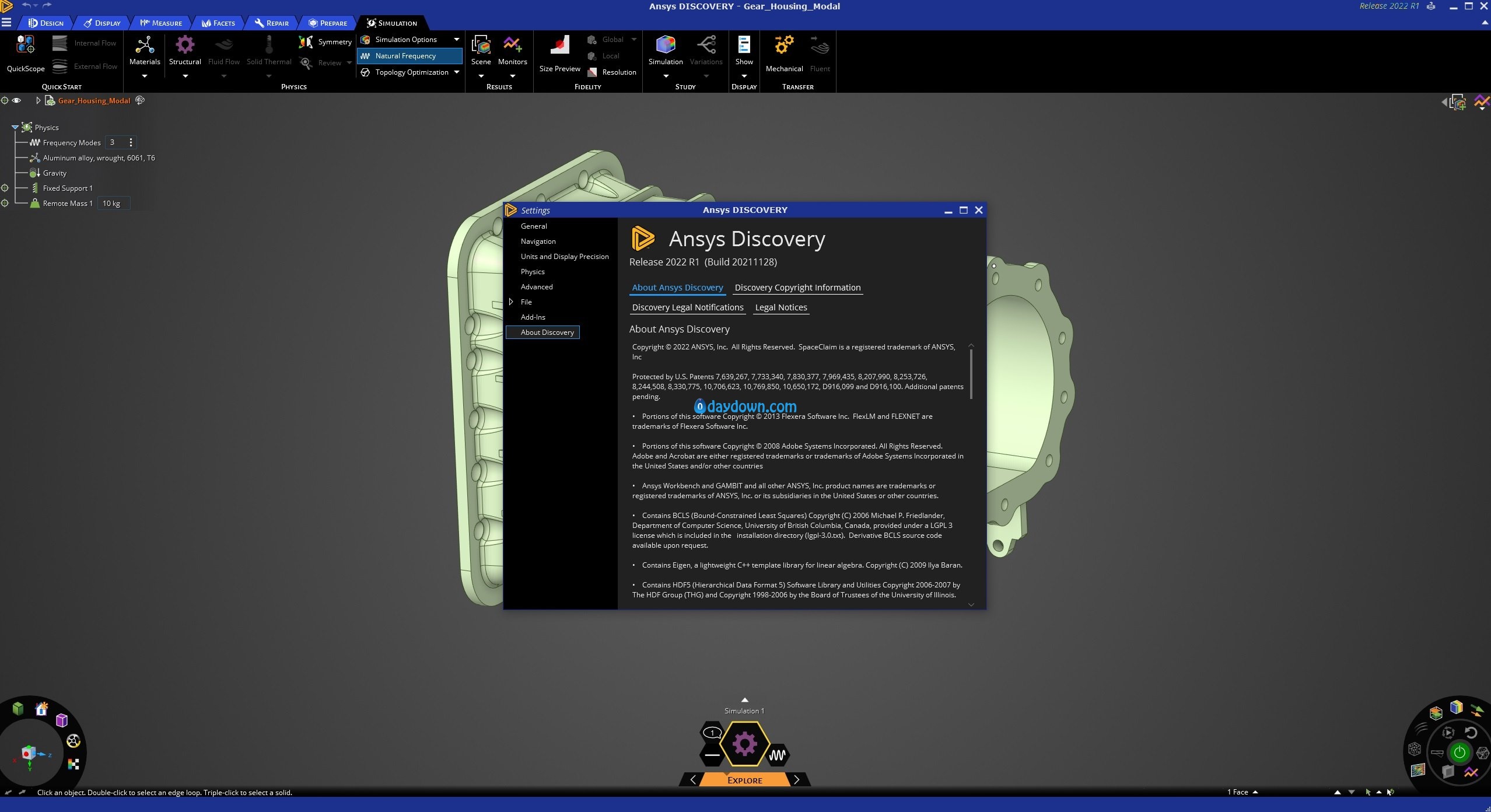This screenshot has height=812, width=1491.
Task: Toggle the green solver power button
Action: click(x=1459, y=752)
